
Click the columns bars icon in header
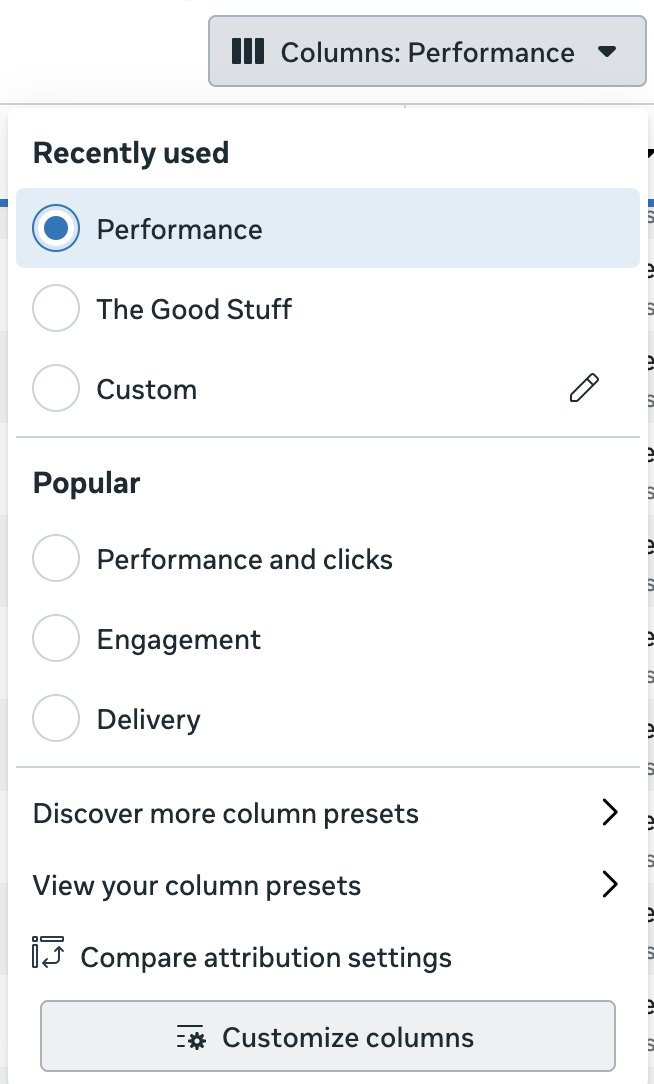[247, 52]
